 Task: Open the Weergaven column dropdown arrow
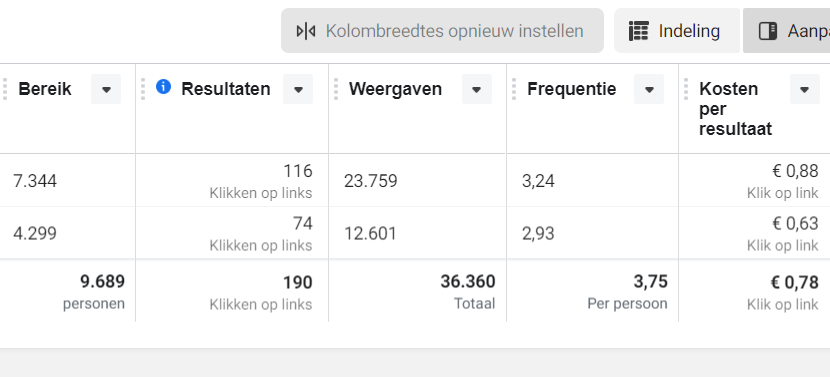[x=476, y=89]
